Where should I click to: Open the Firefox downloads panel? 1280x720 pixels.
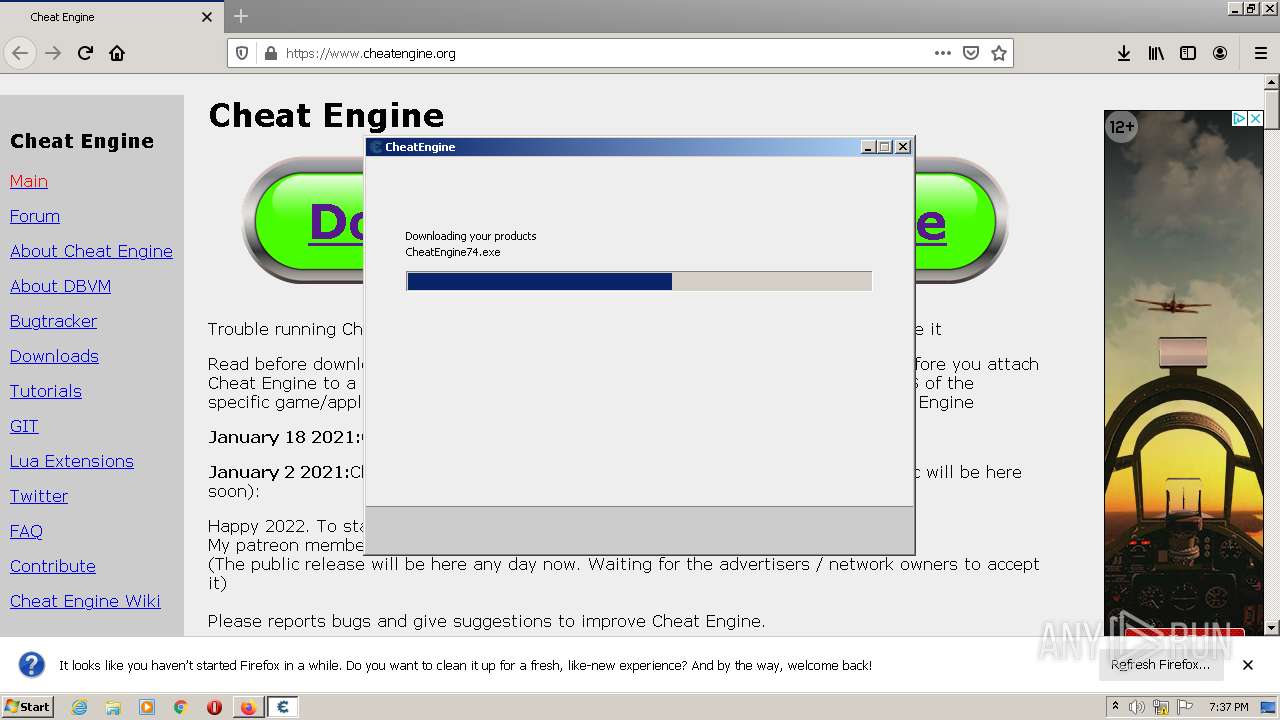tap(1124, 53)
